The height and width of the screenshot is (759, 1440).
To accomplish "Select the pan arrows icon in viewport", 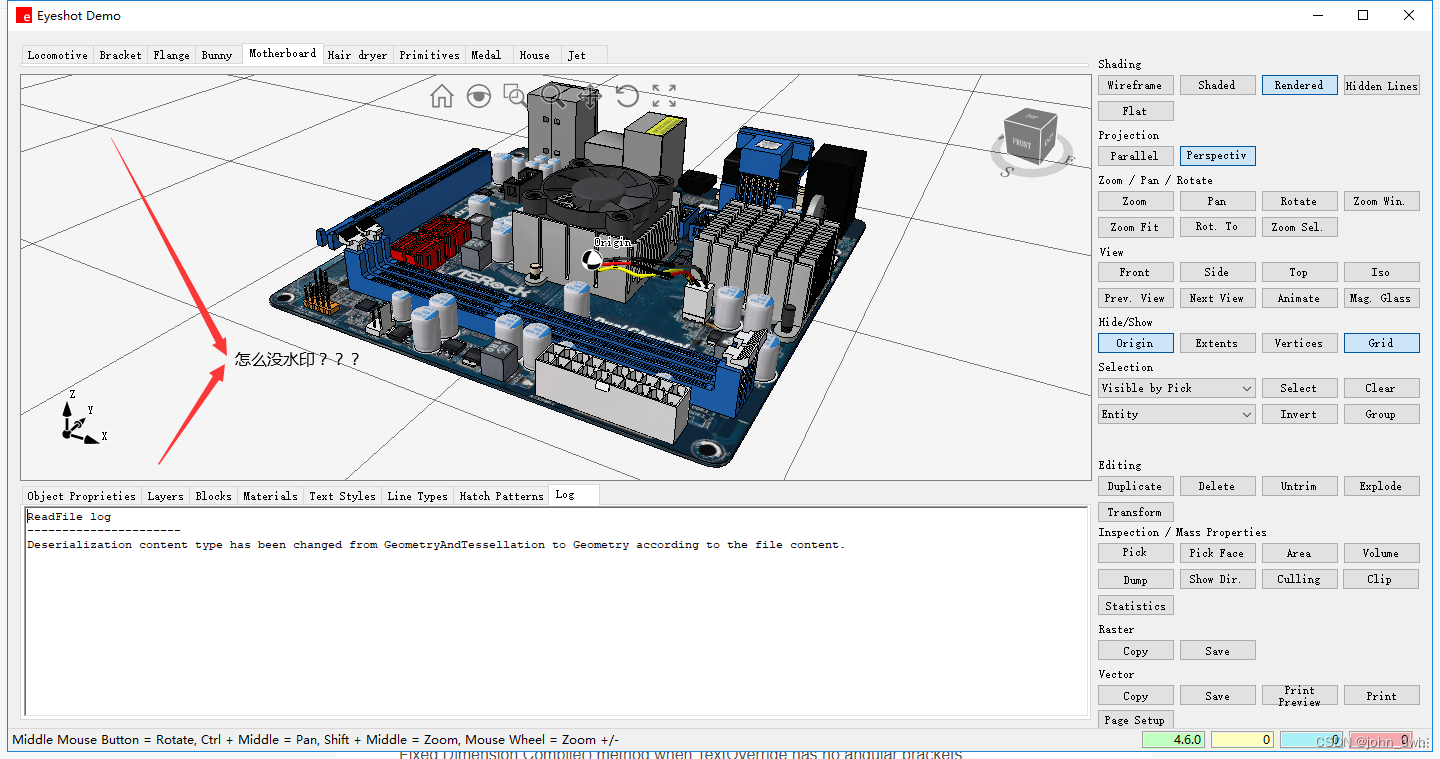I will tap(590, 96).
